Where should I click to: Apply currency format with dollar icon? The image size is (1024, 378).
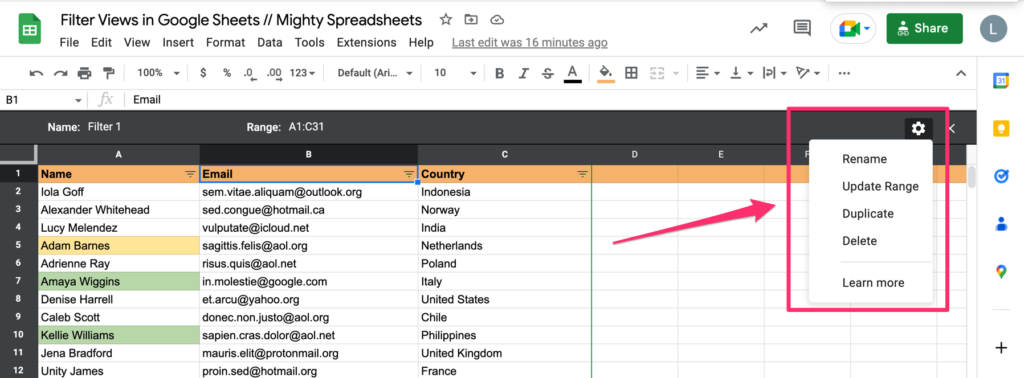coord(203,73)
